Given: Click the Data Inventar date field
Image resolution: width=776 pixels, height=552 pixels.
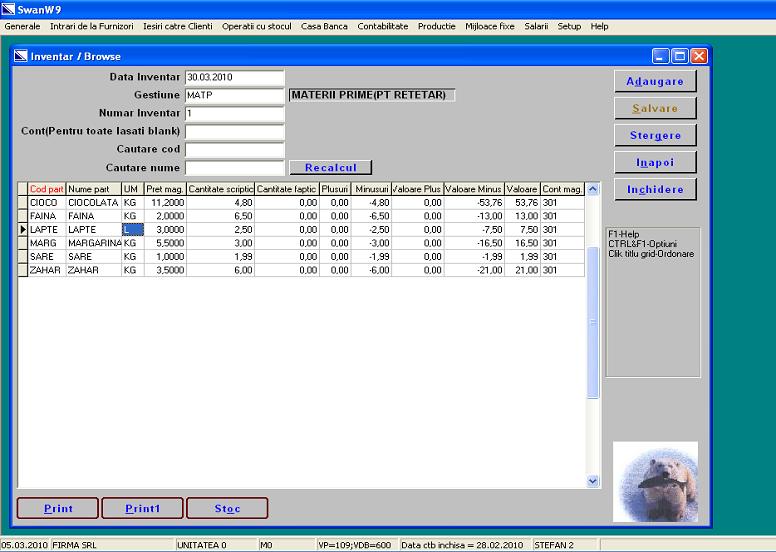Looking at the screenshot, I should coord(234,77).
